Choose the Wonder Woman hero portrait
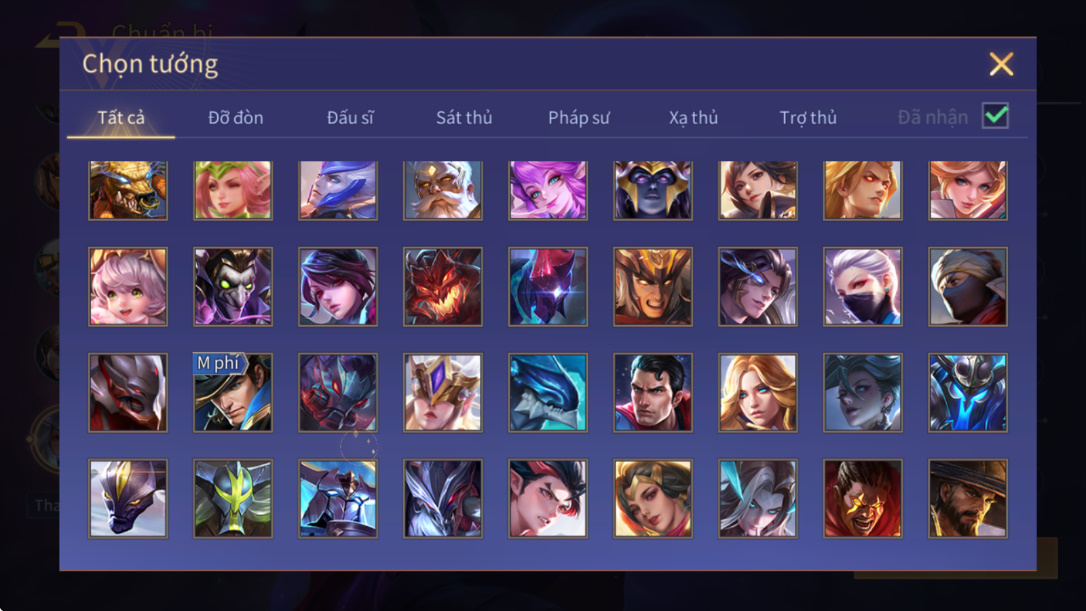 pyautogui.click(x=652, y=498)
